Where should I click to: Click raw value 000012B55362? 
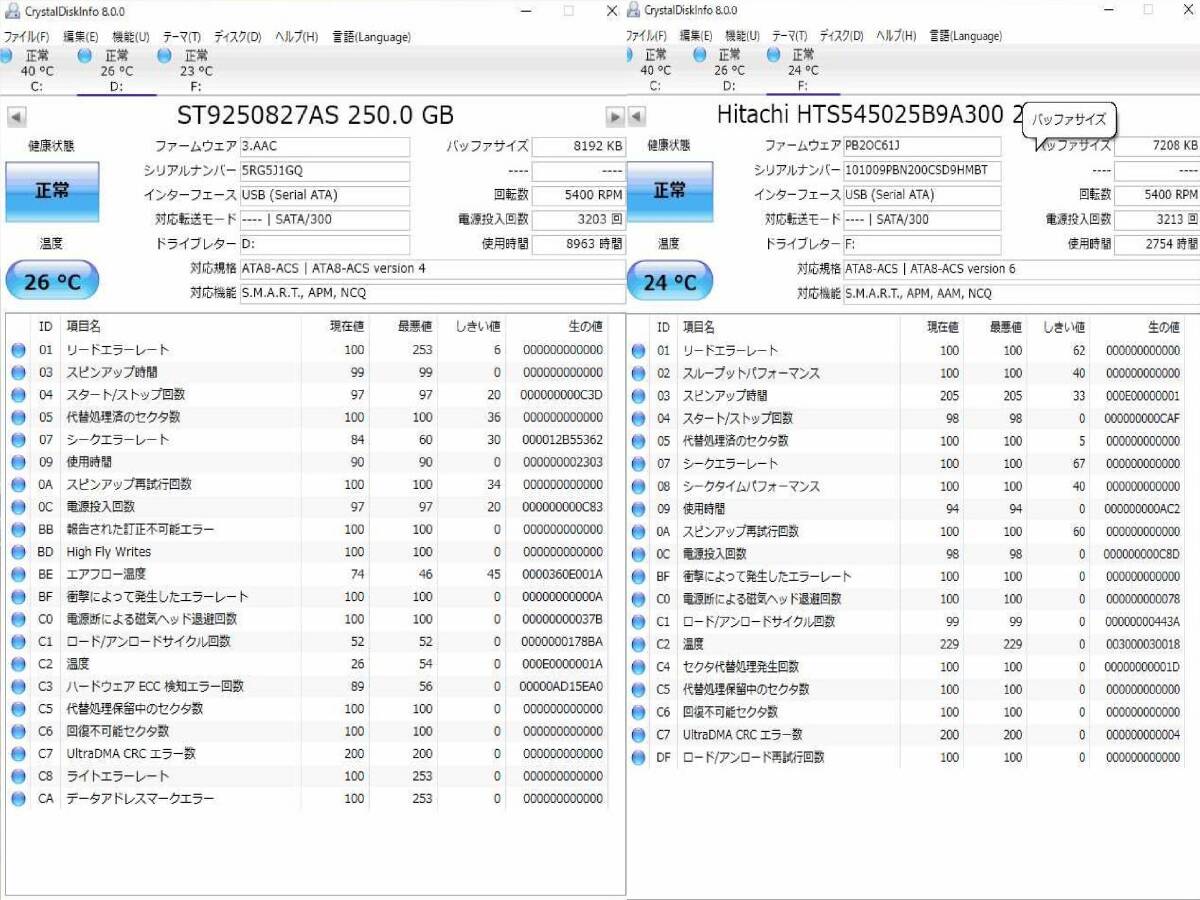coord(562,440)
